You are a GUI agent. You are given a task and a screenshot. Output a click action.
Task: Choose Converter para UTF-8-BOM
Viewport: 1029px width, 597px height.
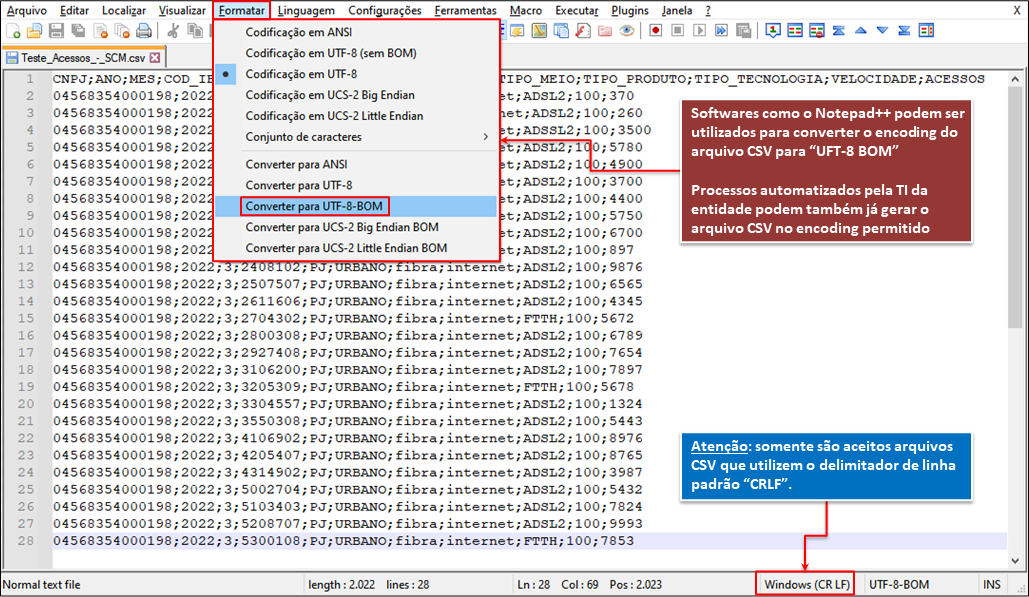pos(313,206)
